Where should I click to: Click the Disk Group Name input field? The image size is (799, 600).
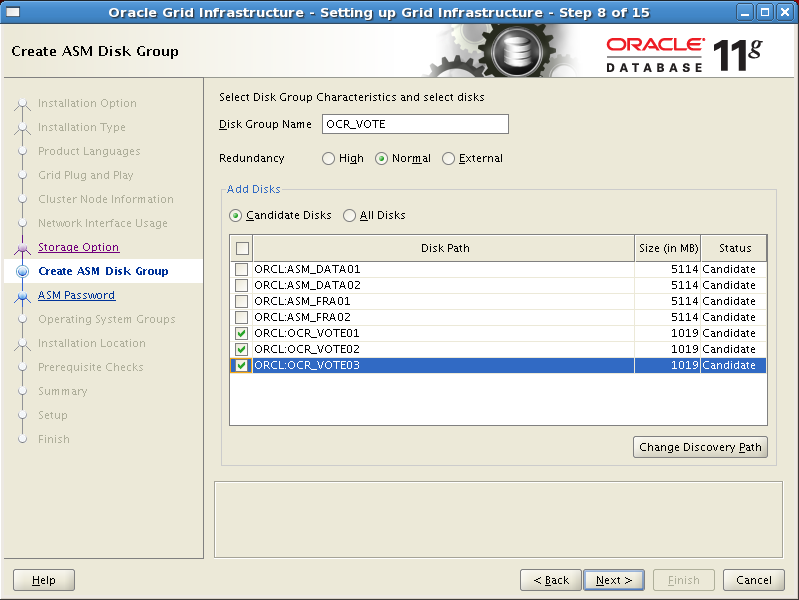(x=415, y=124)
